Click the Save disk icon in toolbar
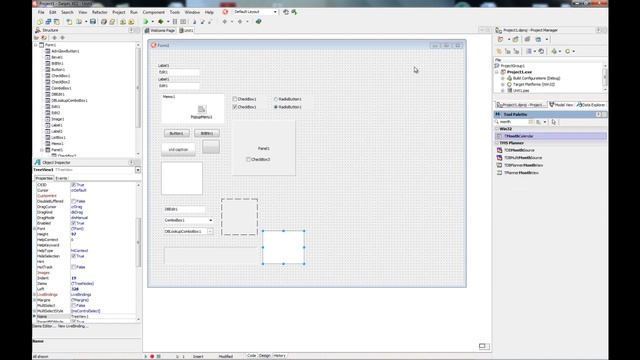 pyautogui.click(x=93, y=22)
